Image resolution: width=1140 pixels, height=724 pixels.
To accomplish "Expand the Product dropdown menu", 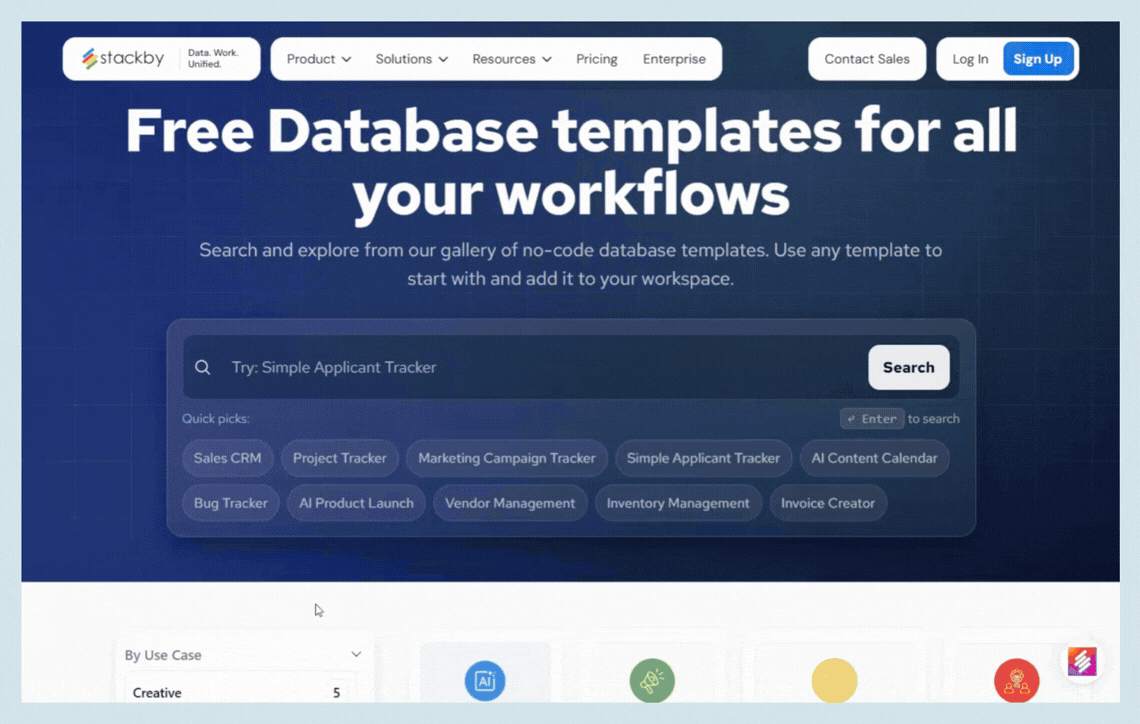I will click(x=318, y=59).
